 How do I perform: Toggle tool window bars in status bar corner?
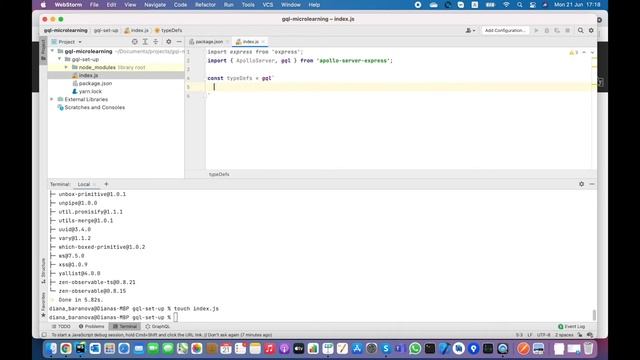tap(44, 335)
